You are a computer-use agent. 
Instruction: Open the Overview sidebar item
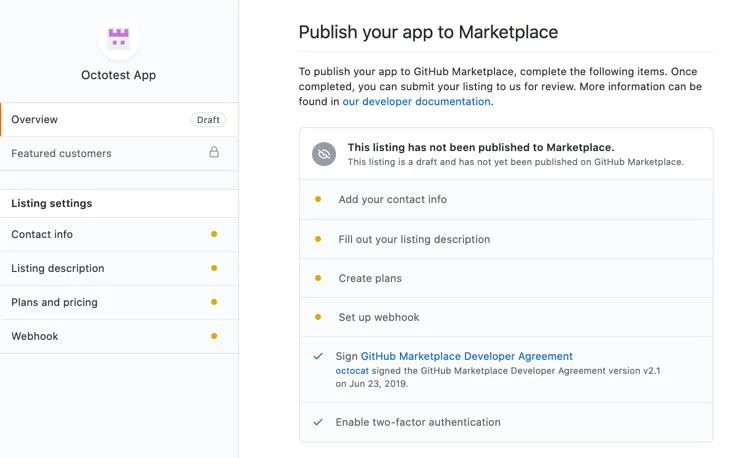click(x=120, y=120)
